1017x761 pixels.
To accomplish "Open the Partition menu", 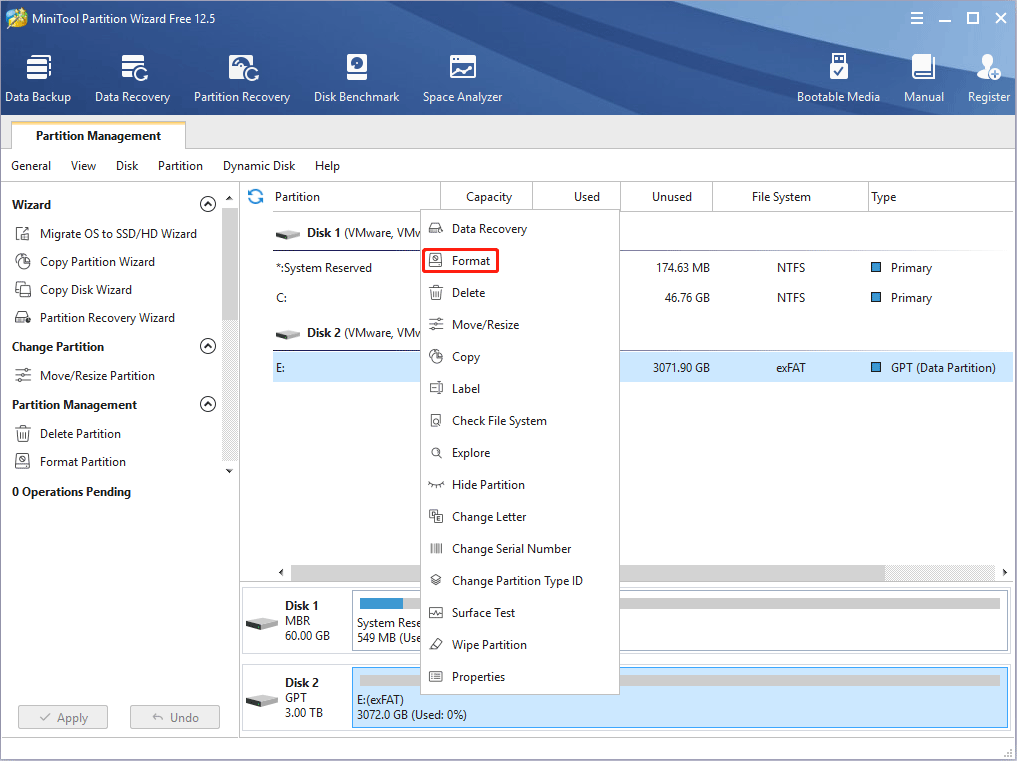I will point(180,165).
